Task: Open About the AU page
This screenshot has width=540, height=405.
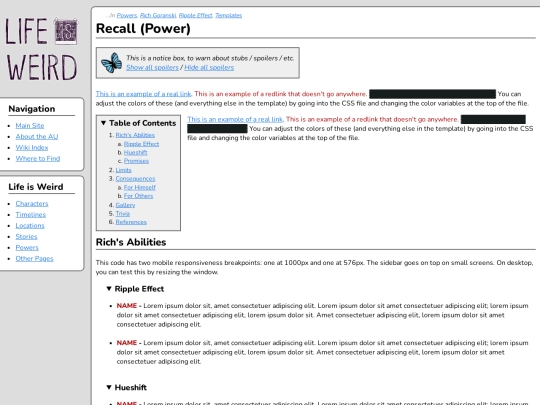Action: 37,137
